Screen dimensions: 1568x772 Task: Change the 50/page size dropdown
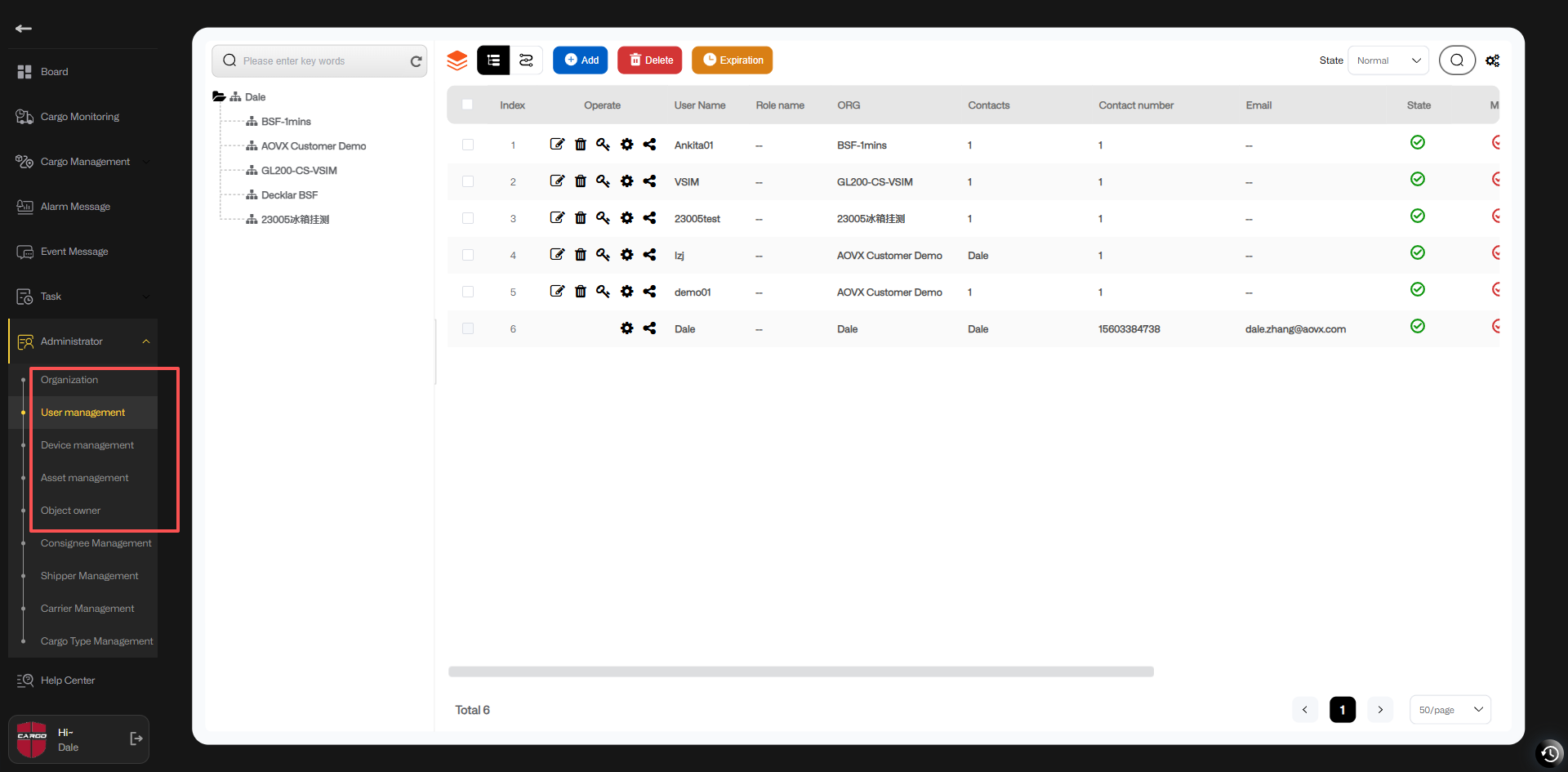(x=1450, y=710)
